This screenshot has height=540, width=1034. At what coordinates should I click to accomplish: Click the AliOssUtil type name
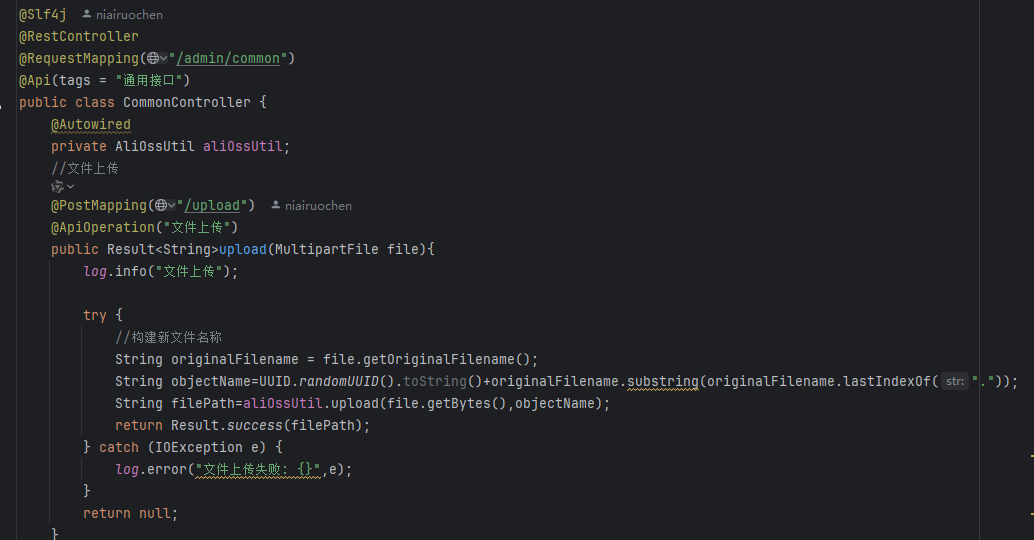tap(155, 146)
